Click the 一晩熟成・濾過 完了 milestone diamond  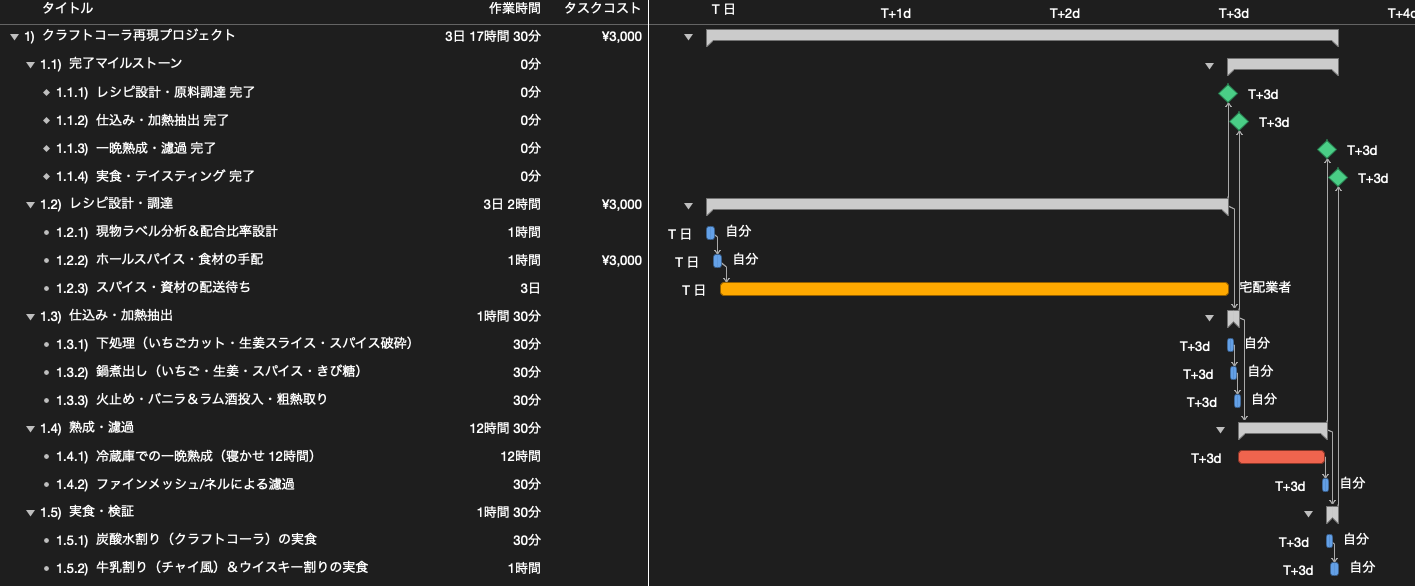tap(1327, 149)
